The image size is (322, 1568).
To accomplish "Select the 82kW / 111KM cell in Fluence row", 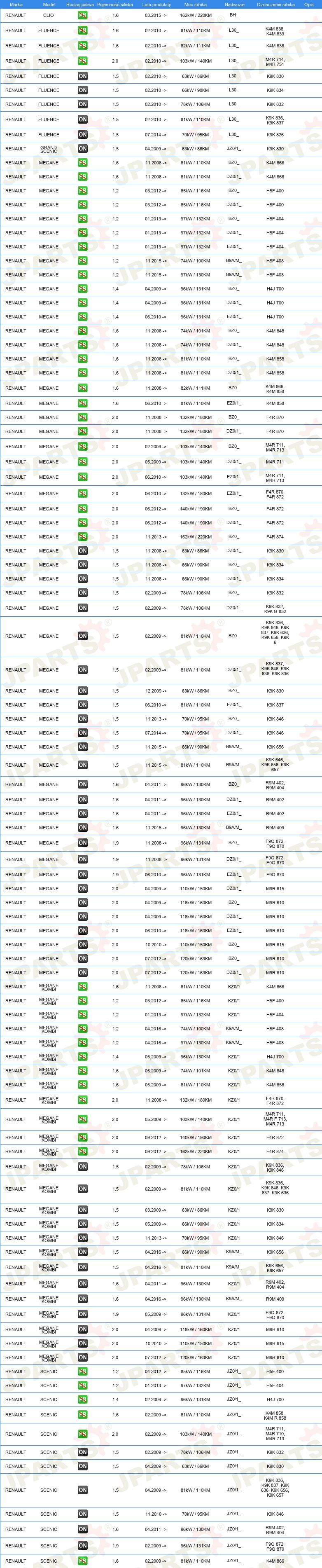I will [x=196, y=46].
